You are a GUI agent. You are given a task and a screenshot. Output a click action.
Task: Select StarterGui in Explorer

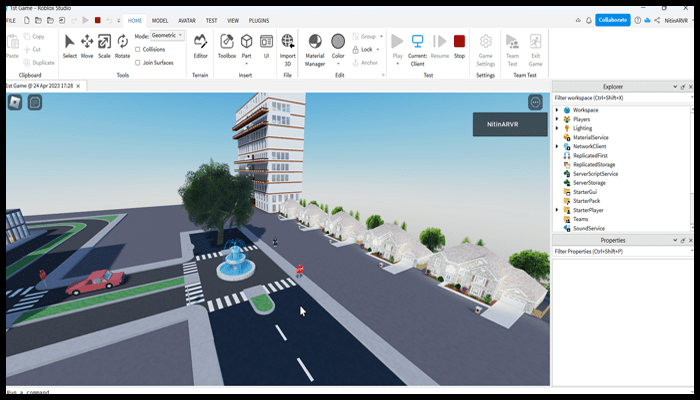pos(584,192)
